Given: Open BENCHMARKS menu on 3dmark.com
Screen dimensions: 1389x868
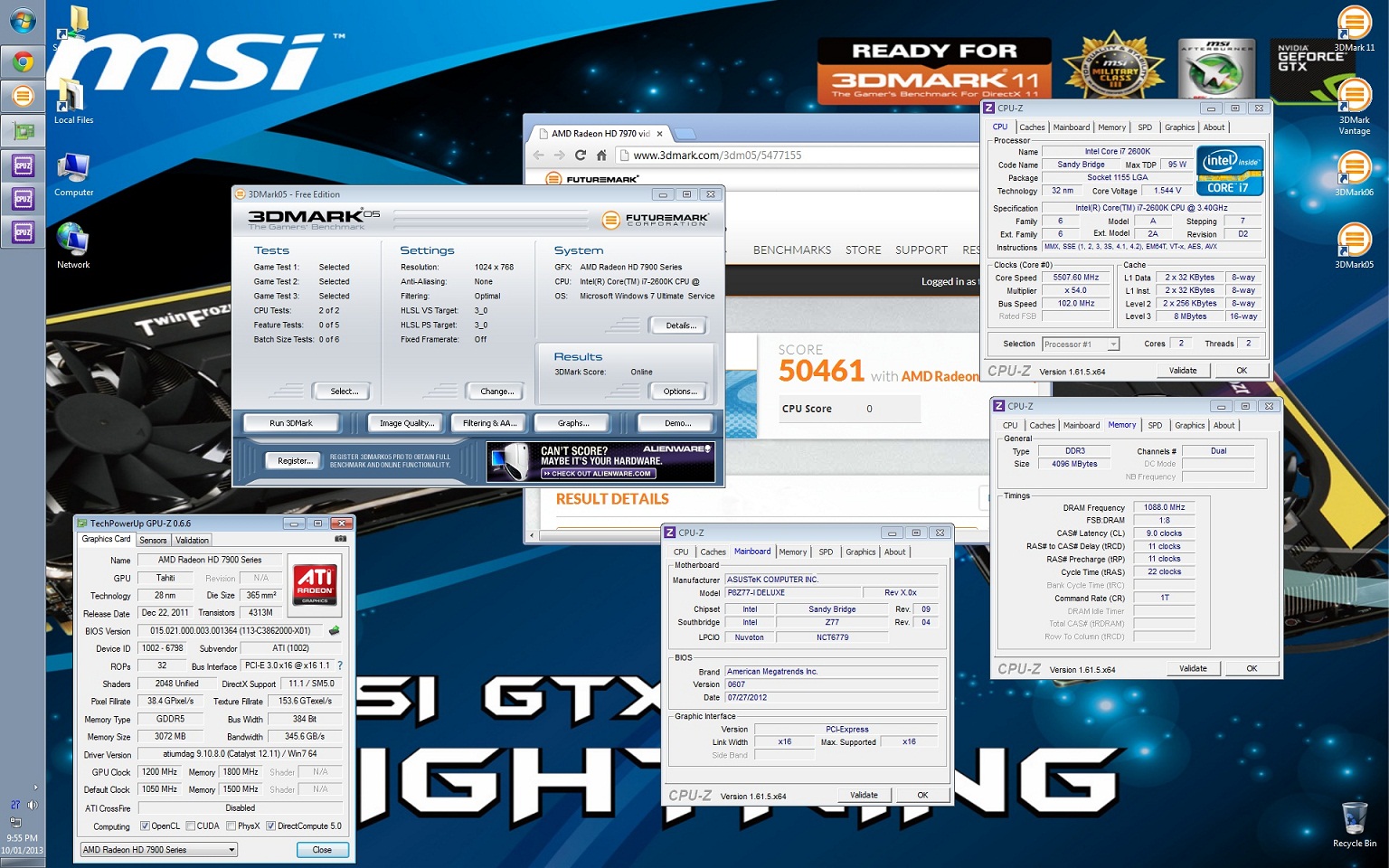Looking at the screenshot, I should pos(792,250).
